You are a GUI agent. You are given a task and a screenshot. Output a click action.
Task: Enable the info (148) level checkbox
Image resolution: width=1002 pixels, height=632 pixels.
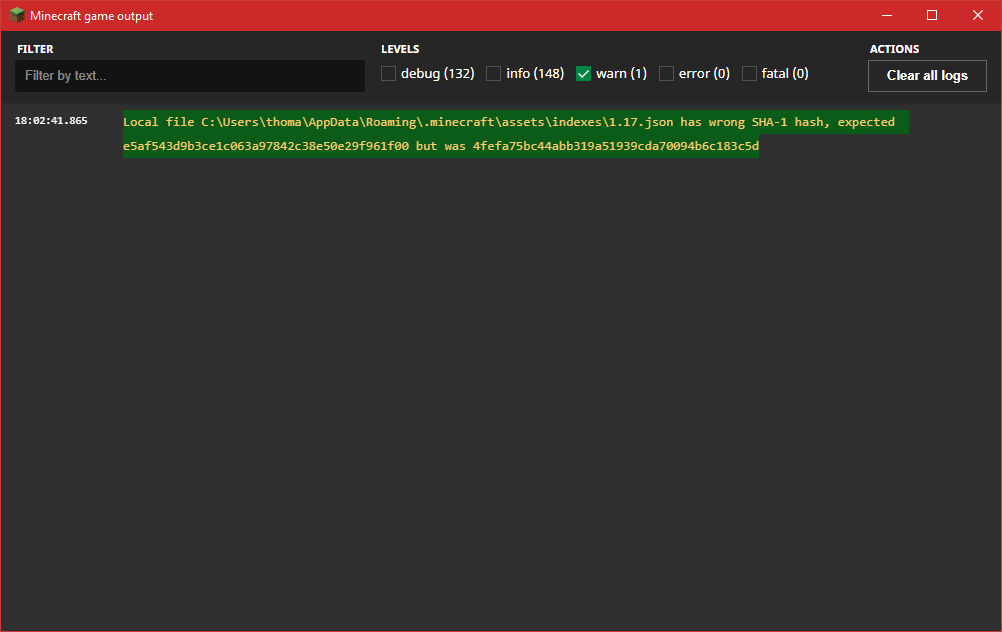tap(493, 73)
